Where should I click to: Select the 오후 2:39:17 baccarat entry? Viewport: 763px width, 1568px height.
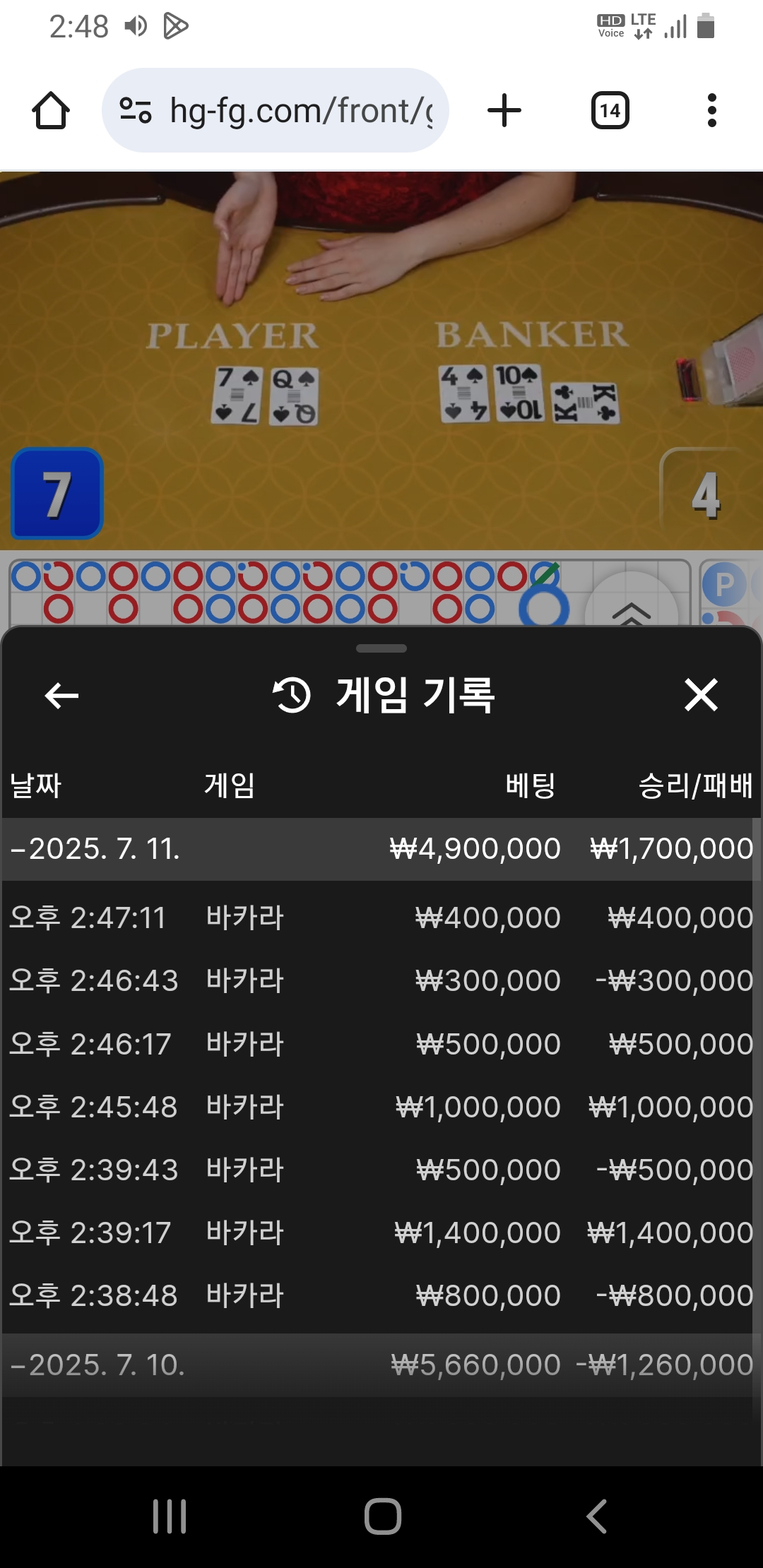(381, 1233)
